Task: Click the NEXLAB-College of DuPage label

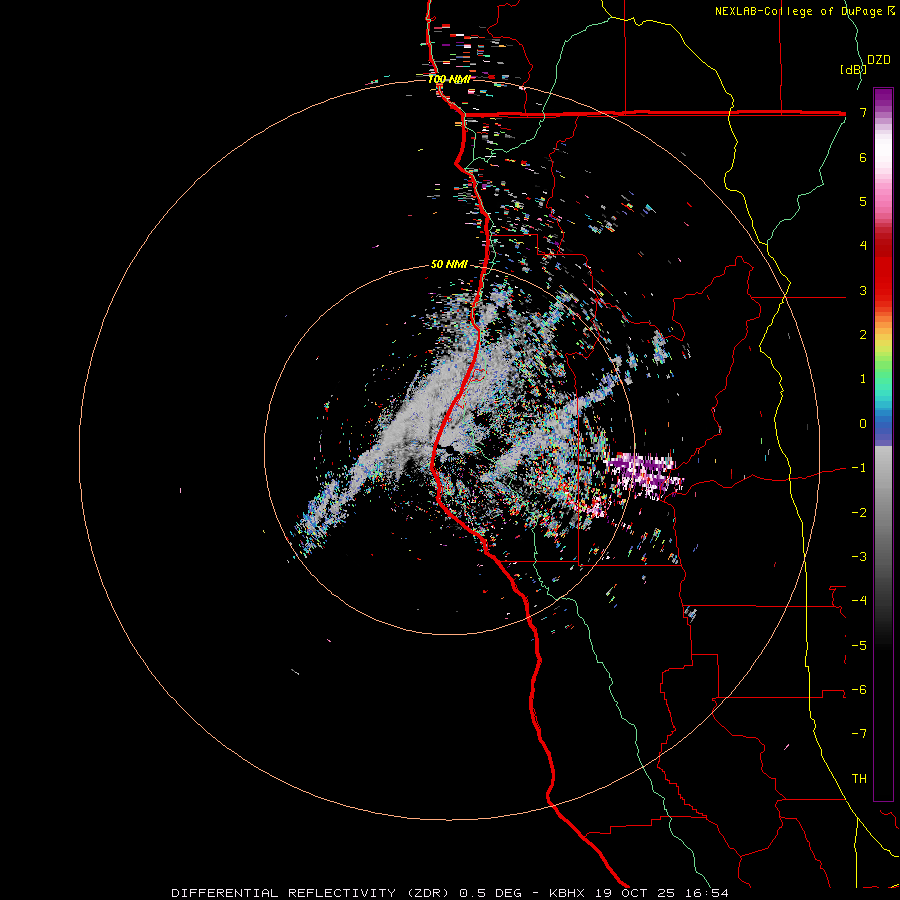Action: click(804, 11)
